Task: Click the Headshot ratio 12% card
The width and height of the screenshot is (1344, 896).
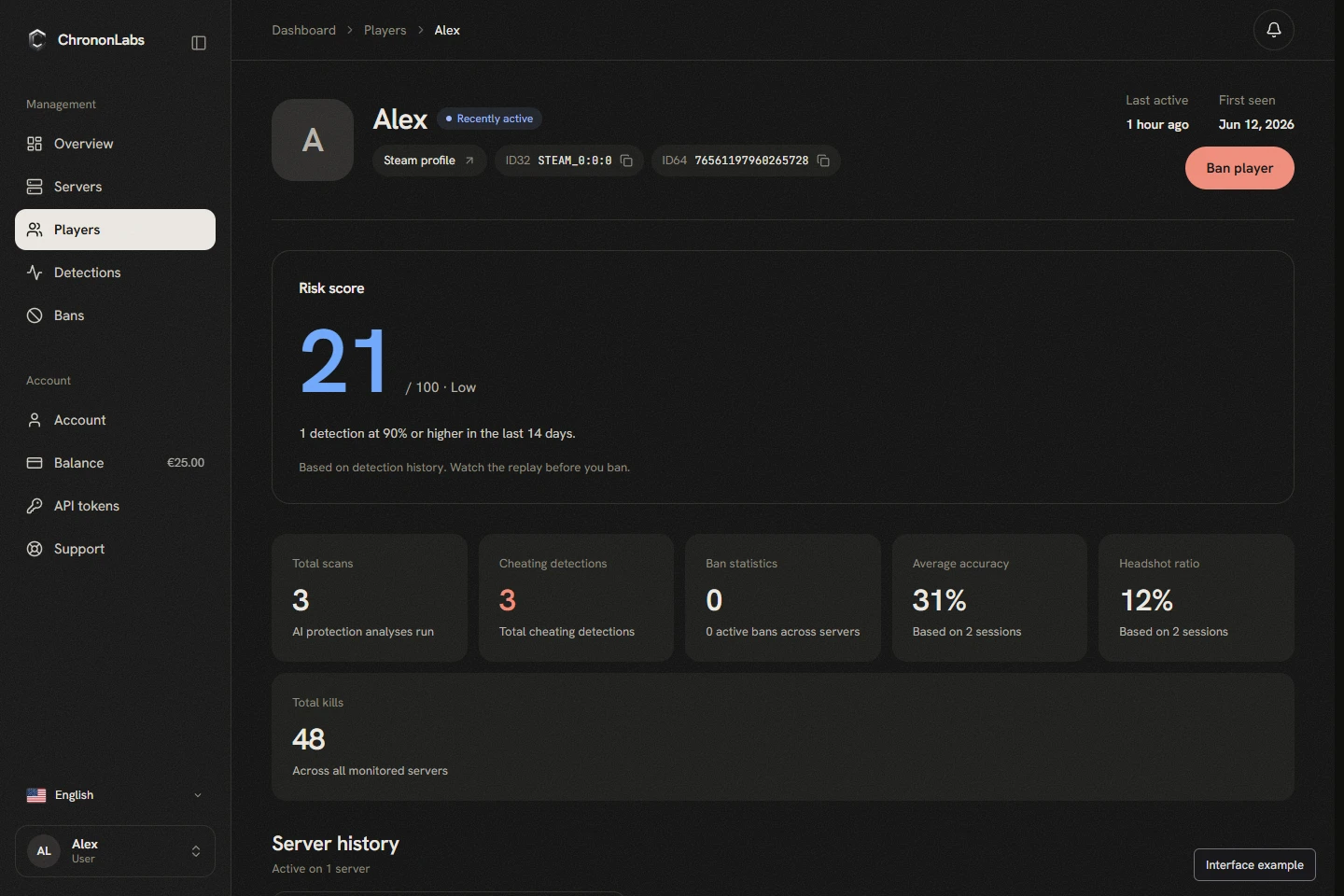Action: tap(1197, 598)
